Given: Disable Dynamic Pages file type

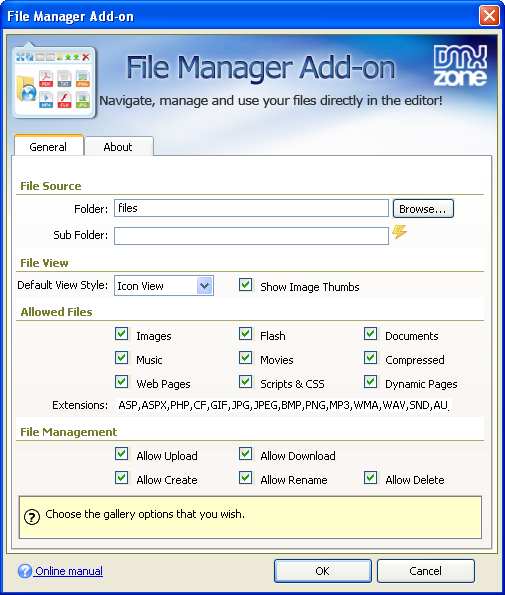Looking at the screenshot, I should (x=370, y=382).
